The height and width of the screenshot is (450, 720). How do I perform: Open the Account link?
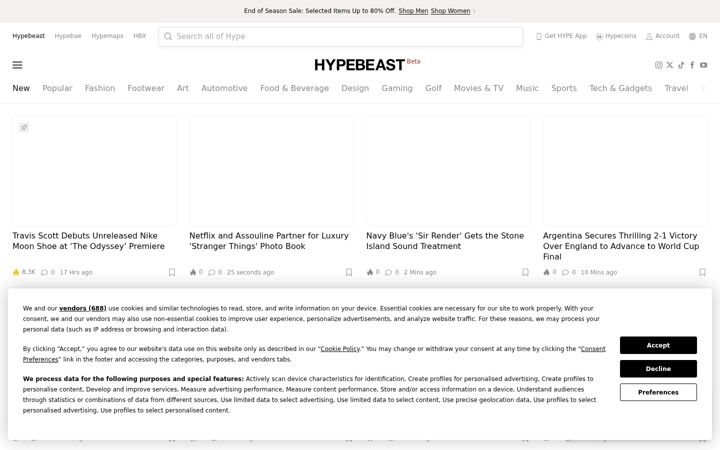point(663,36)
